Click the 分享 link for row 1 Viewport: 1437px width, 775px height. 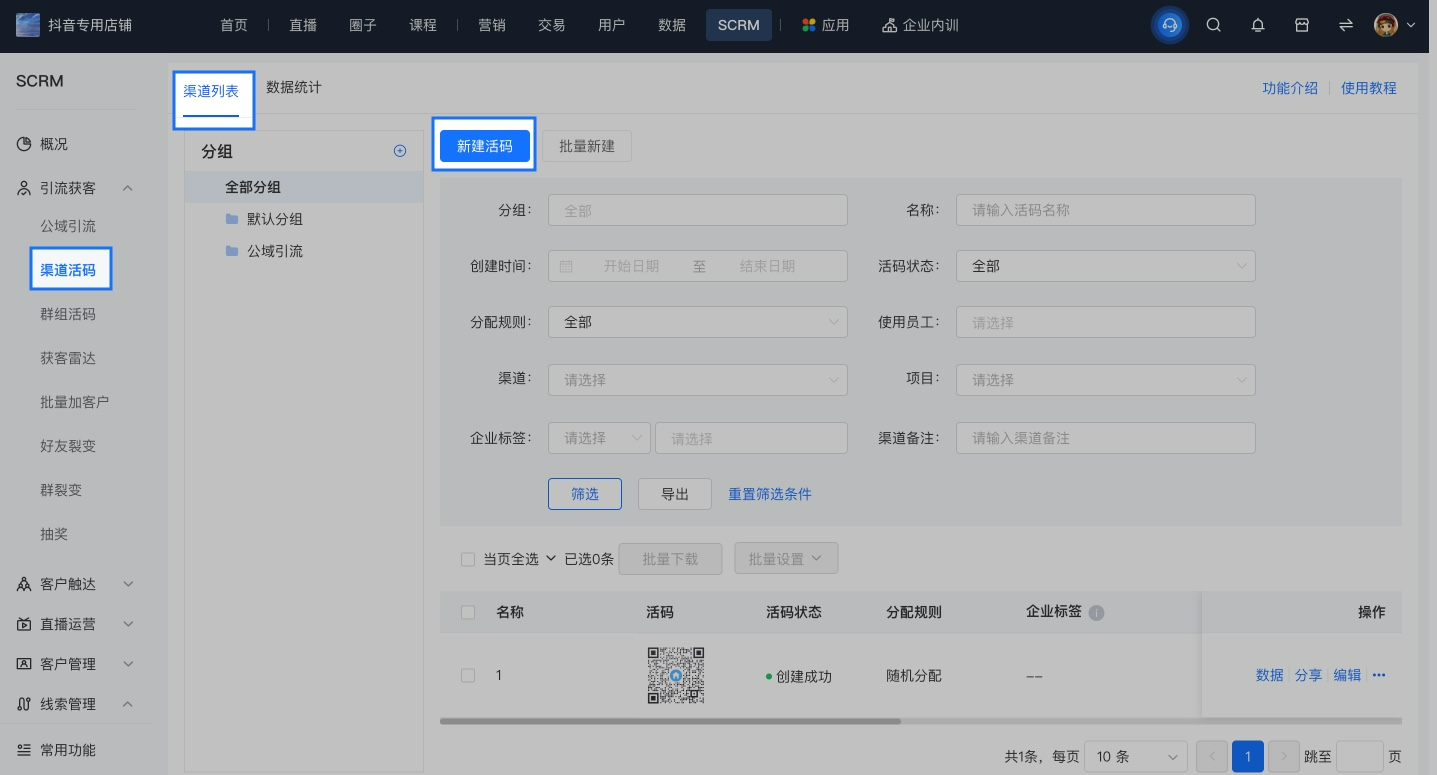point(1308,675)
